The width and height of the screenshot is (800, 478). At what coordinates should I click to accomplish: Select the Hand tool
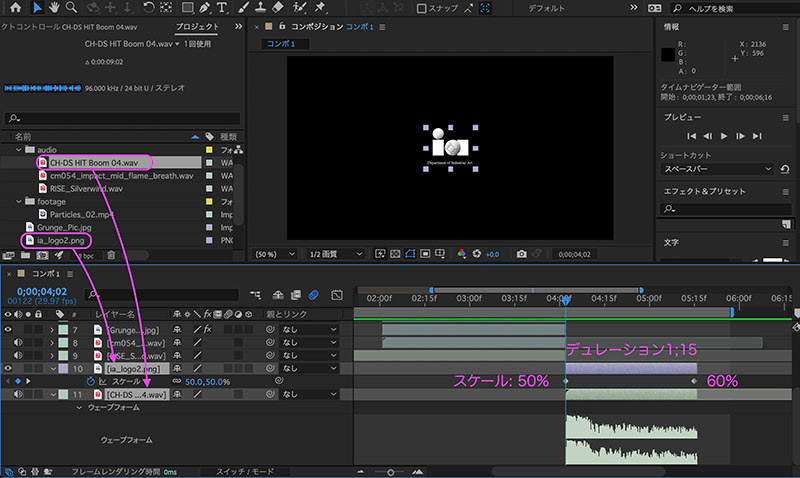coord(54,7)
